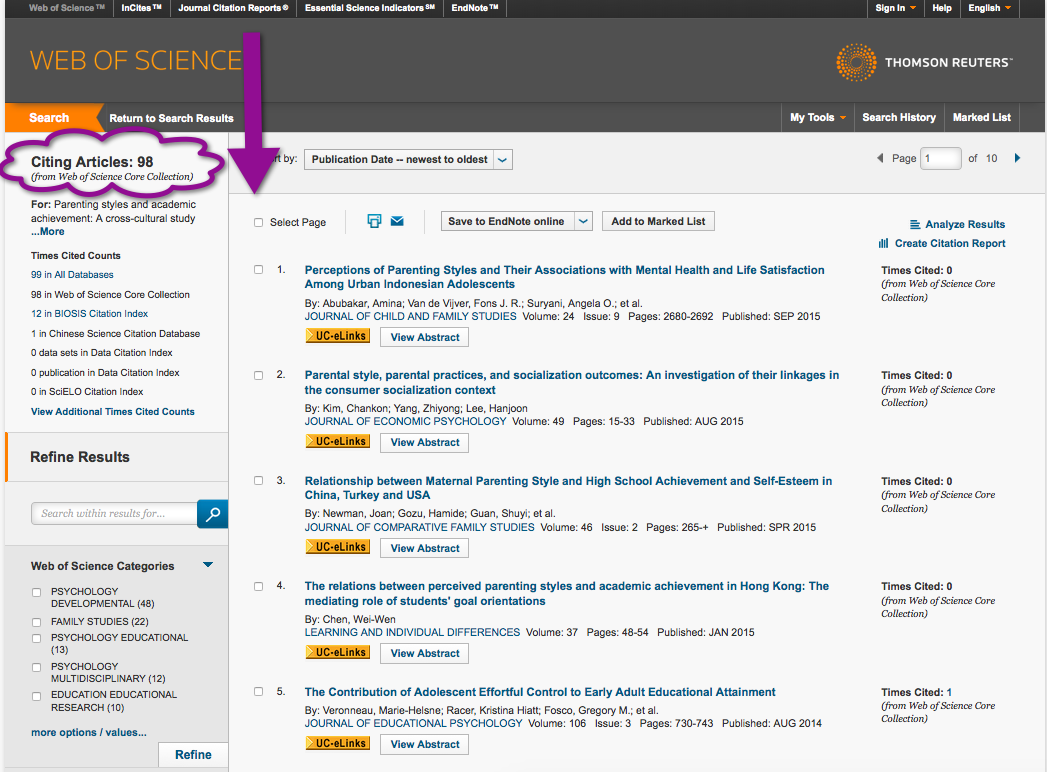
Task: Open the Marked List
Action: pos(982,118)
